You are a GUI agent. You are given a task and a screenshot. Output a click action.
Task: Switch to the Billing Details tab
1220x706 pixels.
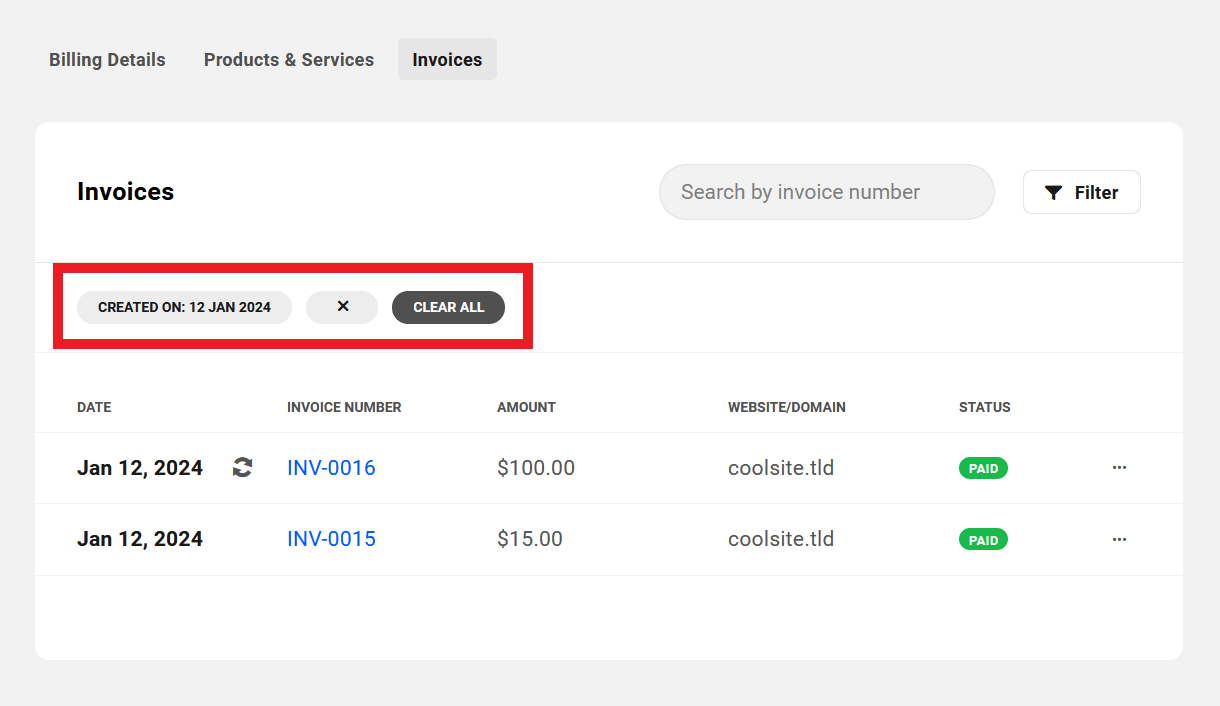[107, 59]
